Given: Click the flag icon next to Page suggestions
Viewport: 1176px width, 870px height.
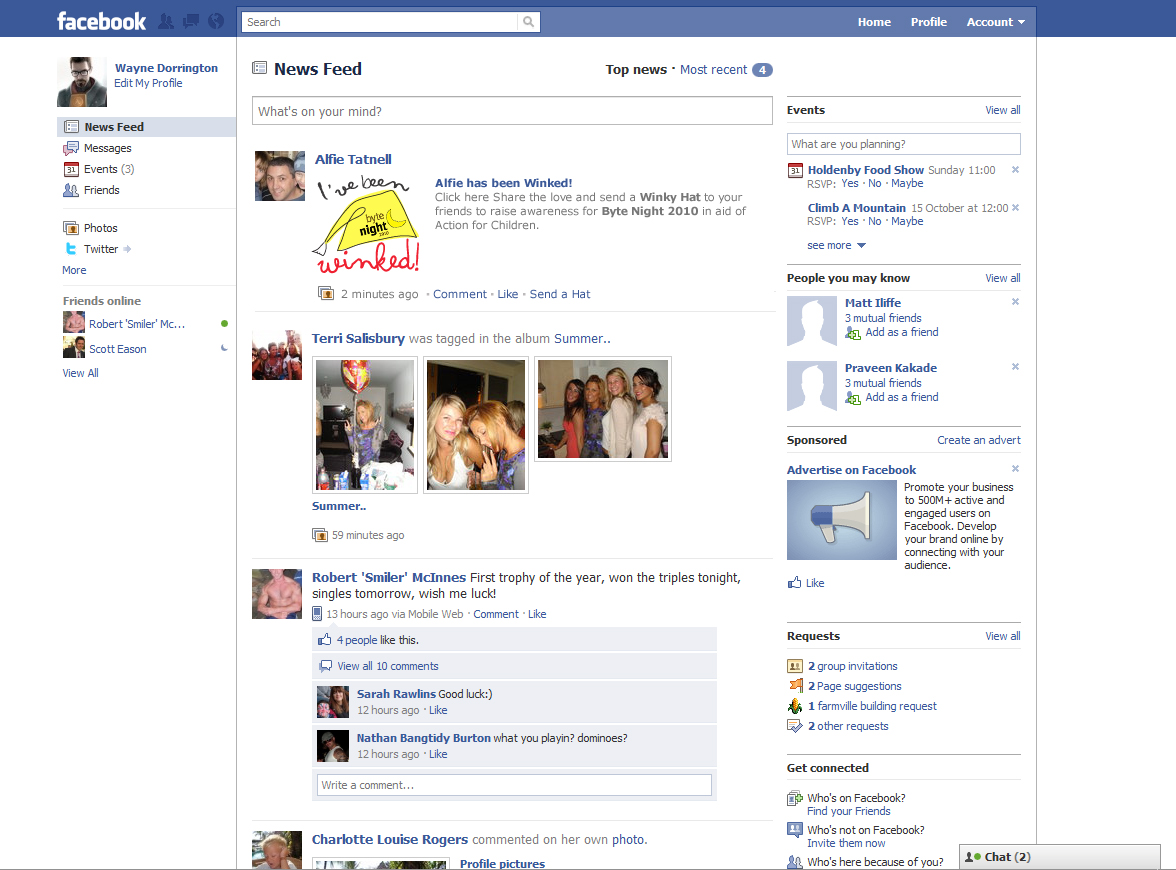Looking at the screenshot, I should point(793,685).
